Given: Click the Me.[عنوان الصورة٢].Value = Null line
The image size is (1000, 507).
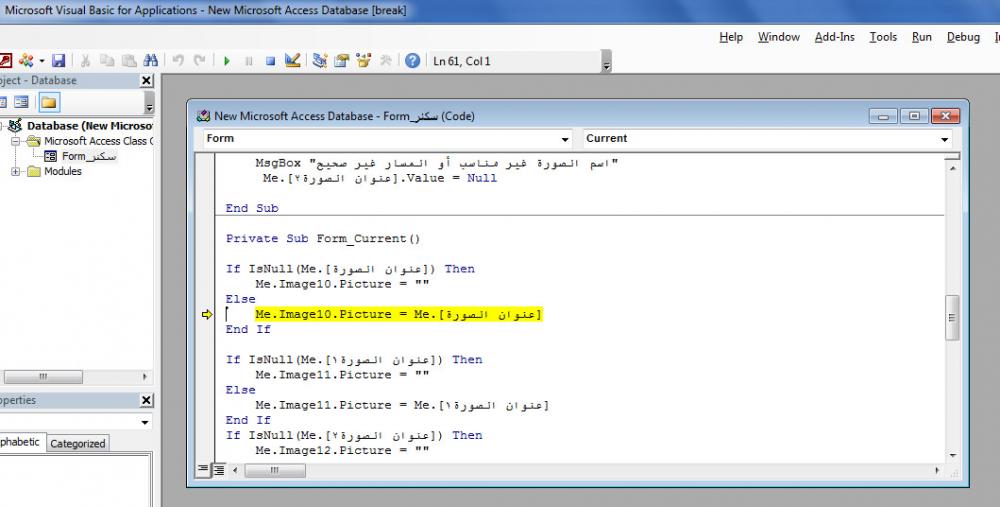Looking at the screenshot, I should (x=379, y=179).
